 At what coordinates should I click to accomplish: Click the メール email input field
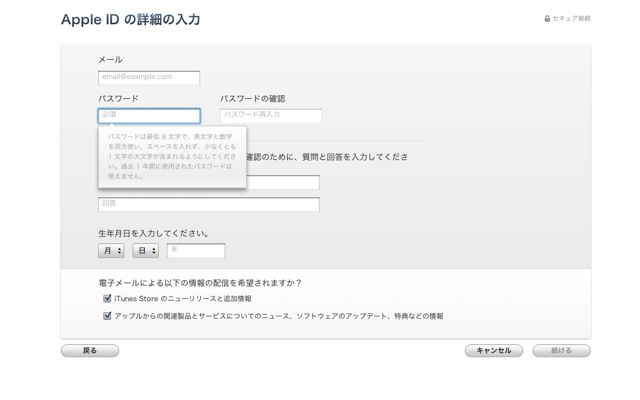[149, 78]
